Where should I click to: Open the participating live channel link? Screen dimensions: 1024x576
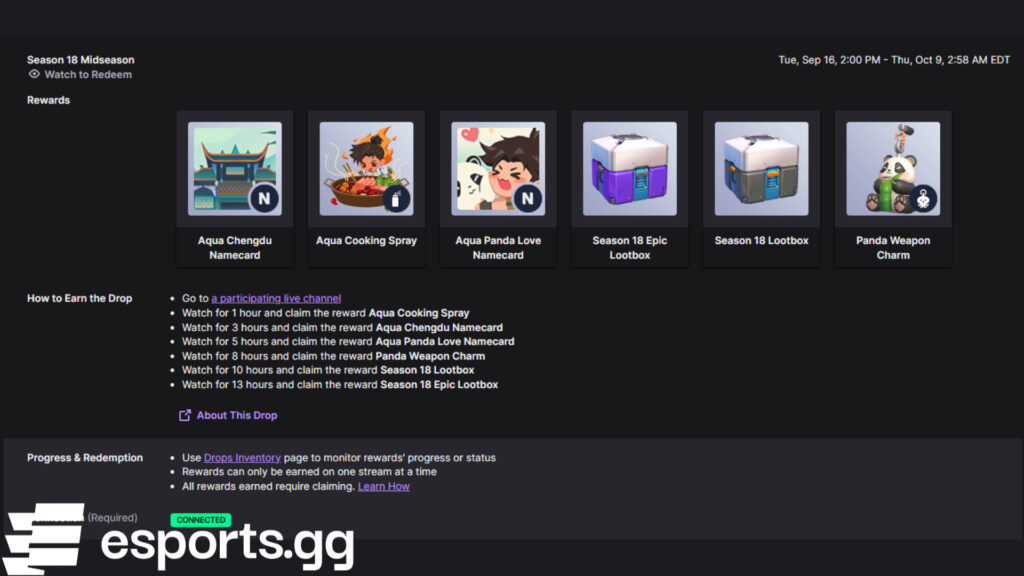[x=276, y=298]
